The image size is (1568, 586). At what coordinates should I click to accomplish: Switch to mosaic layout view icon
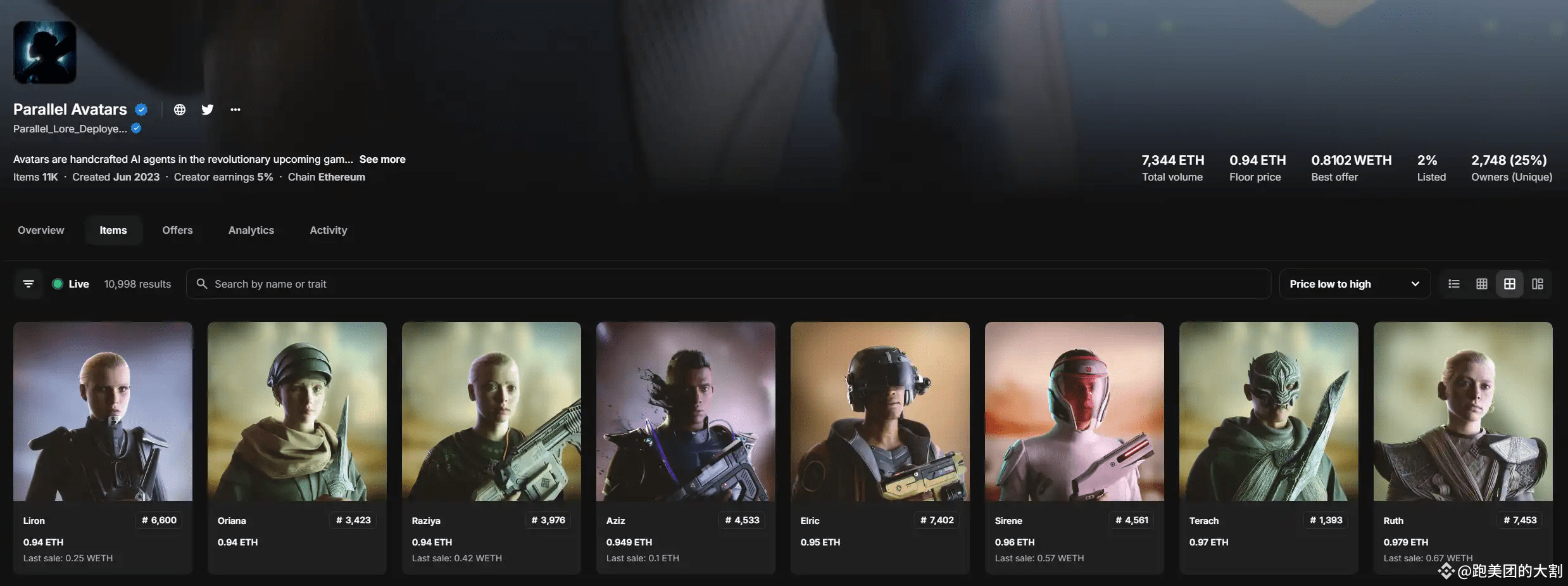tap(1538, 284)
